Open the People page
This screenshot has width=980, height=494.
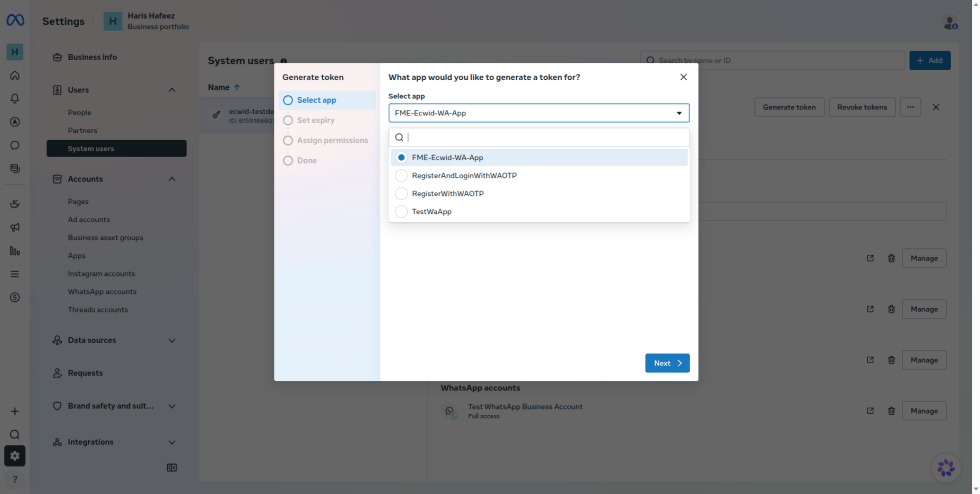(x=79, y=113)
